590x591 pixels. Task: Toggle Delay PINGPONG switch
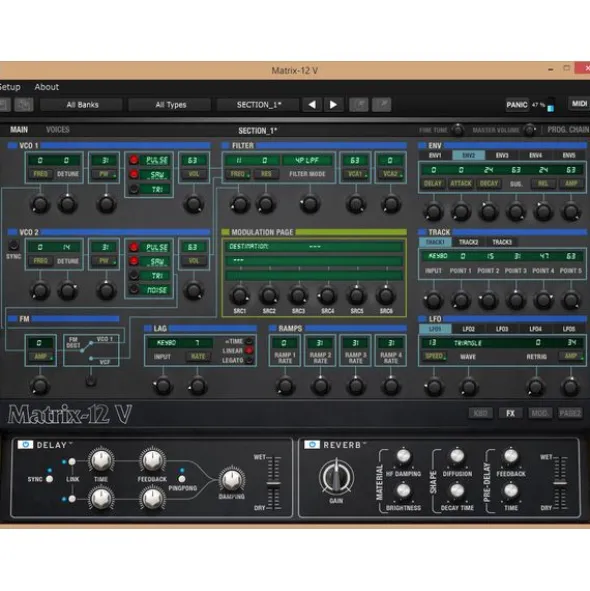182,479
